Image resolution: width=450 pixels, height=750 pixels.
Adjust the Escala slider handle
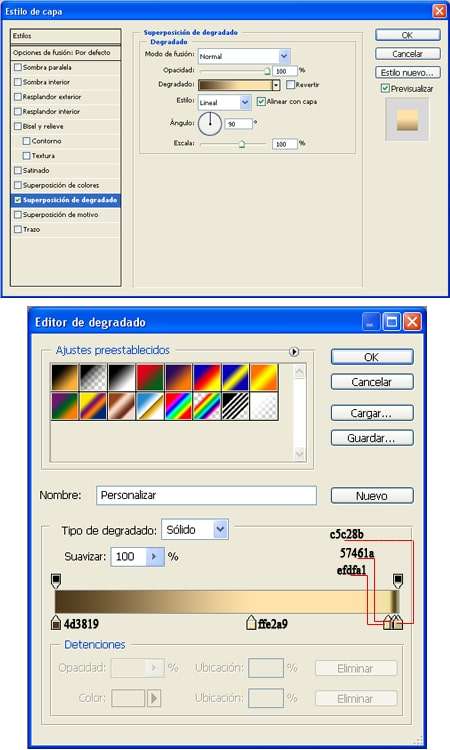(242, 144)
